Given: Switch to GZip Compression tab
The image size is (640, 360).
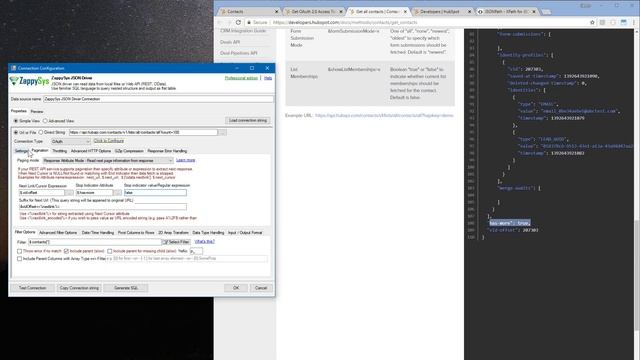Looking at the screenshot, I should click(x=129, y=151).
